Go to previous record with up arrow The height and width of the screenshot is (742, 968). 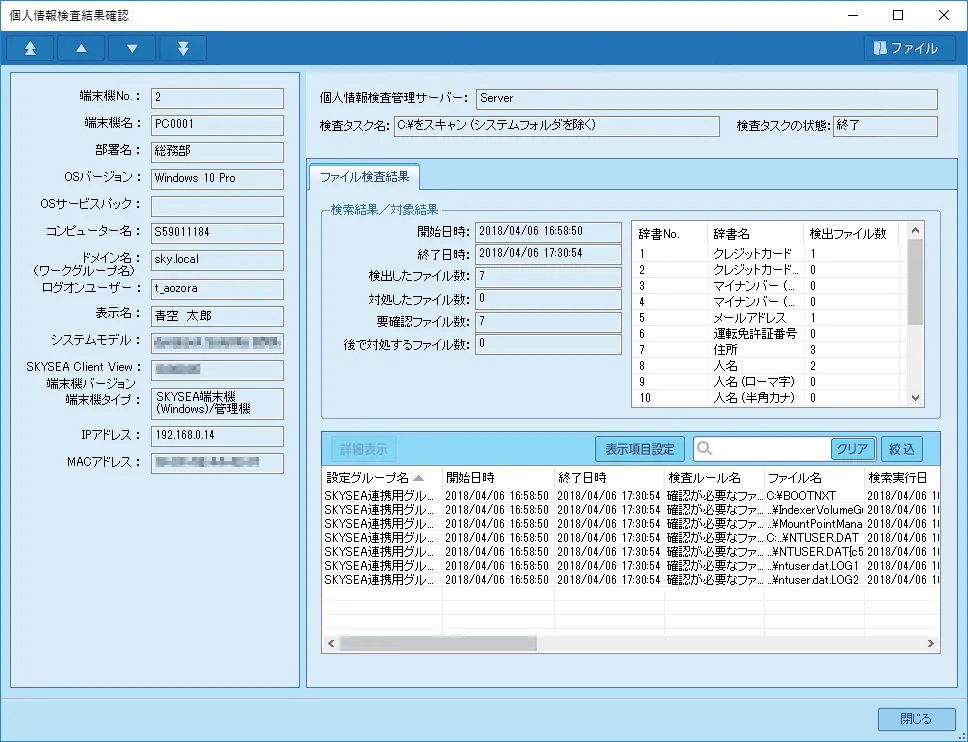[x=81, y=48]
